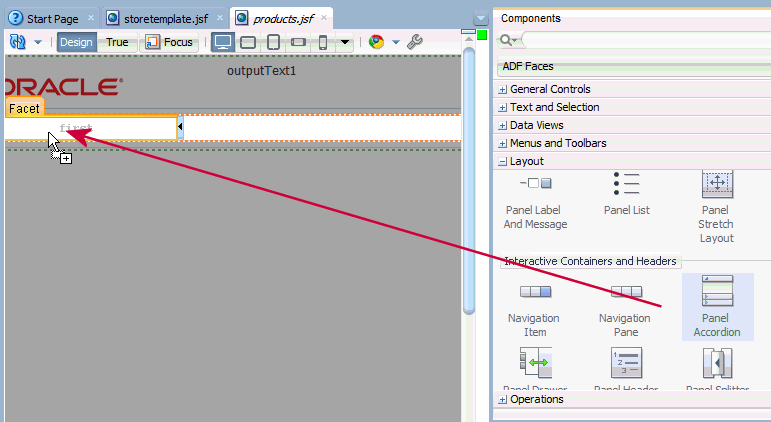Select the portrait tablet preview size

[x=273, y=42]
